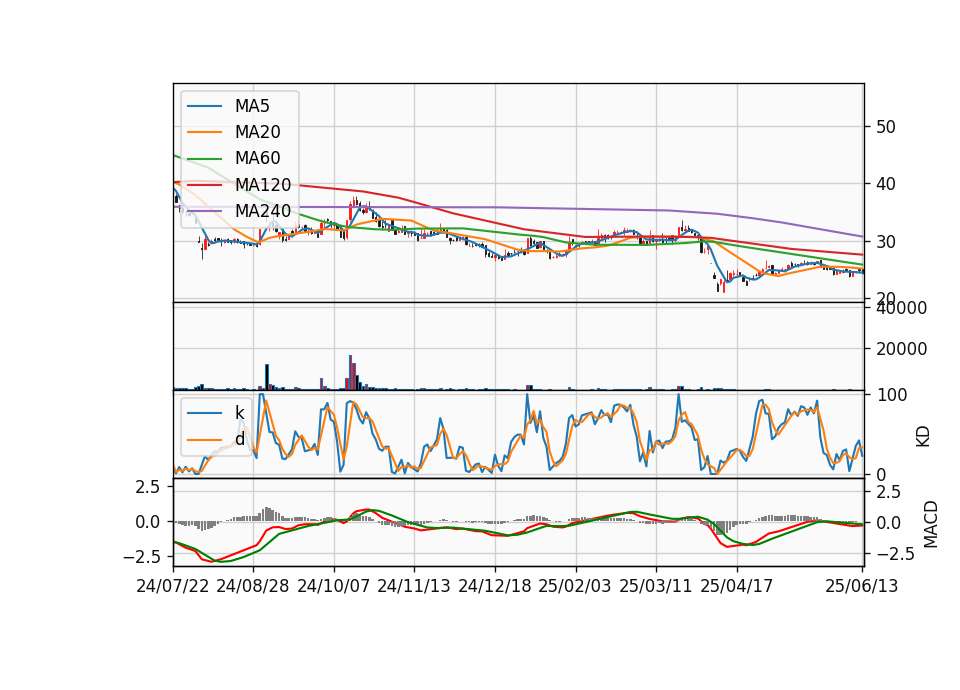Click the MA20 legend label
The width and height of the screenshot is (960, 690).
click(x=257, y=132)
